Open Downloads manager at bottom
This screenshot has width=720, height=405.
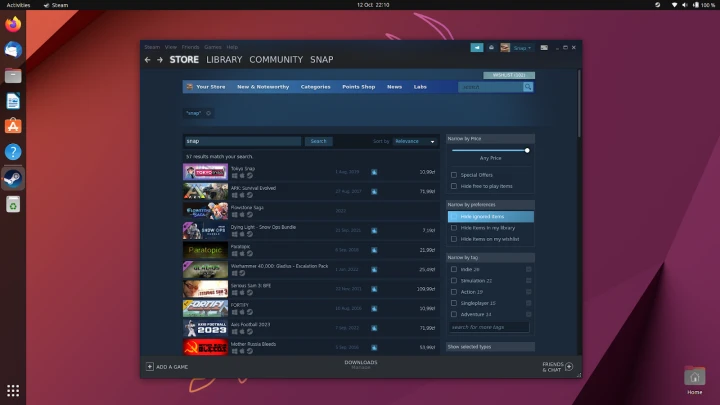pyautogui.click(x=361, y=365)
